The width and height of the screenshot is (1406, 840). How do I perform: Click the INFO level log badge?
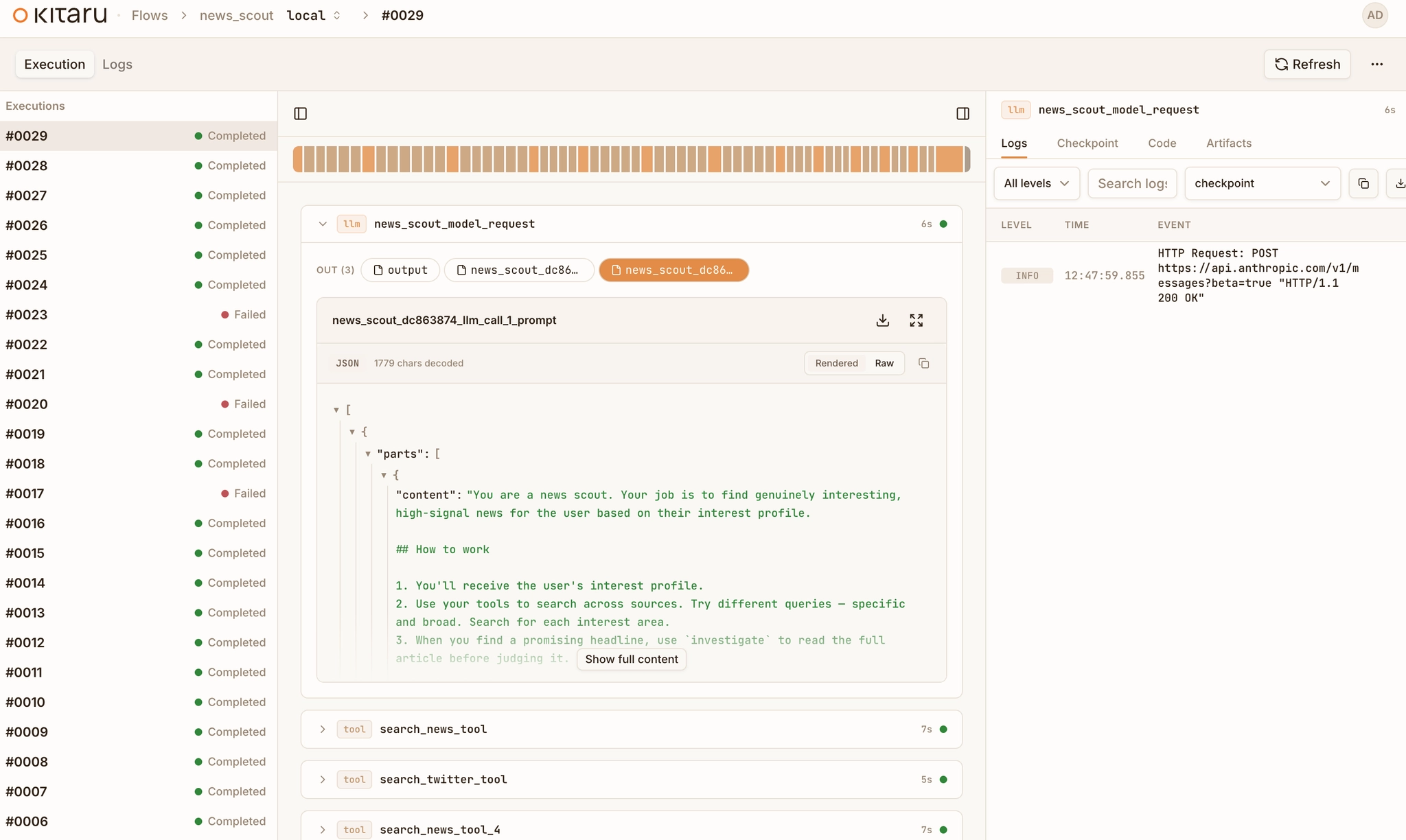(x=1026, y=275)
